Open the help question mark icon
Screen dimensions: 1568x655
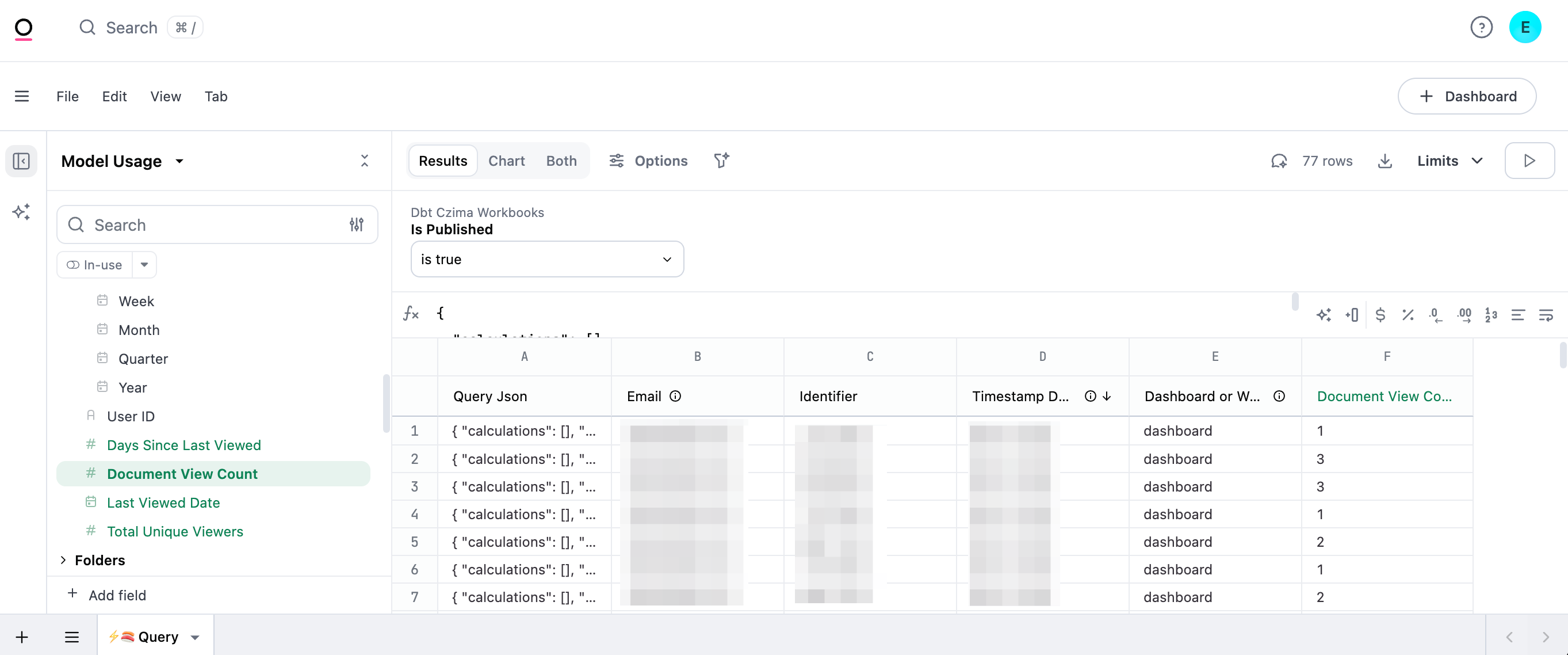pyautogui.click(x=1481, y=28)
